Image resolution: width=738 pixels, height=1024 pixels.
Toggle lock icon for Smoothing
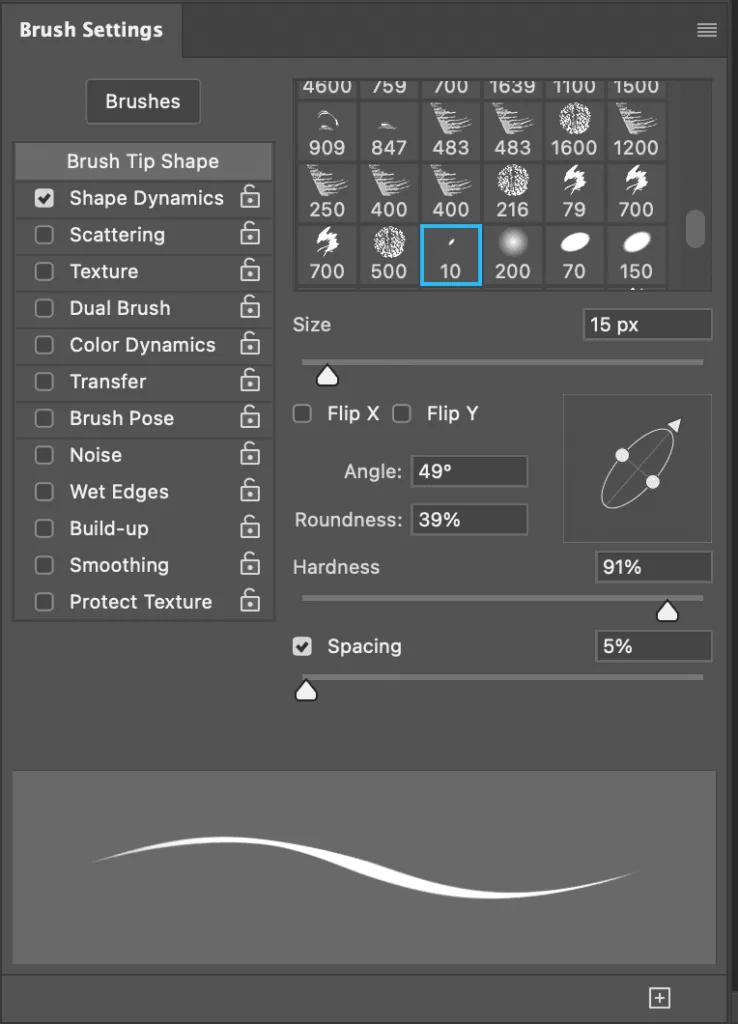250,564
